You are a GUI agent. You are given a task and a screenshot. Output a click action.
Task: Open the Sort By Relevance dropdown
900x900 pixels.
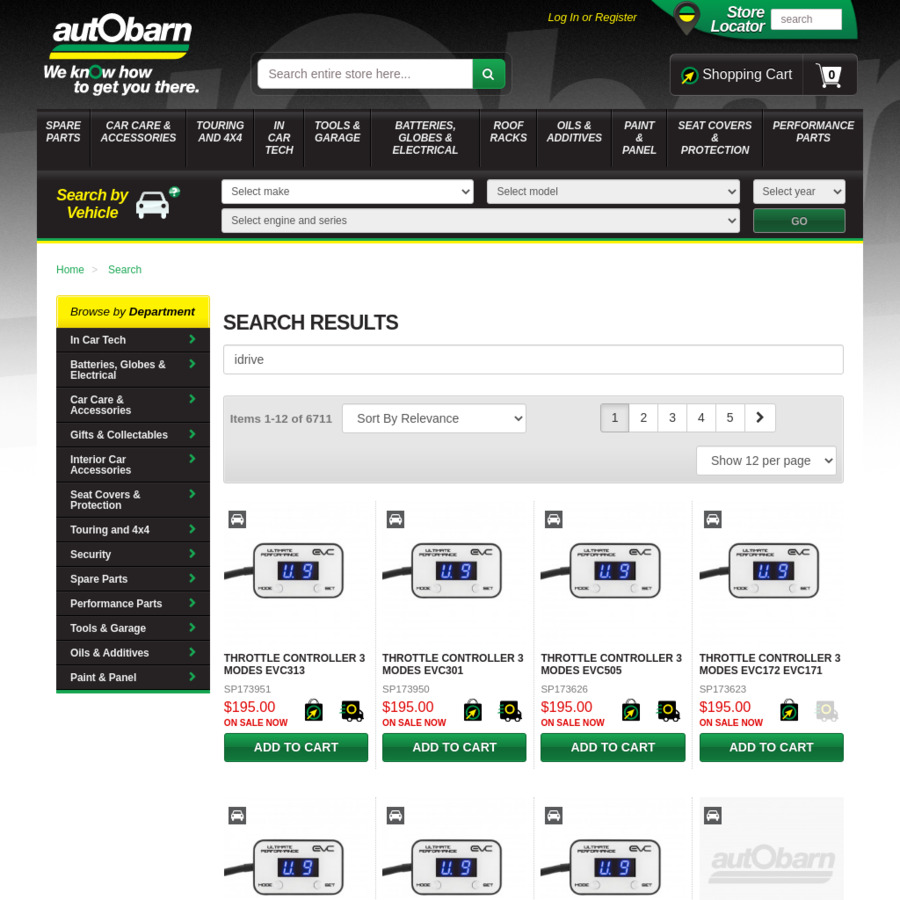click(x=434, y=418)
